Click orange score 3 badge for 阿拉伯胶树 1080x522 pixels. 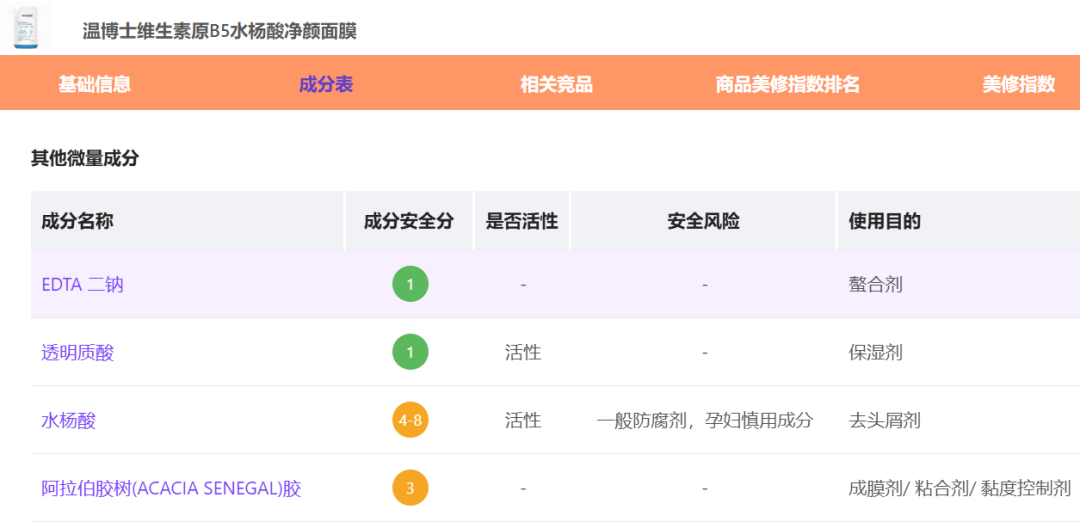[410, 489]
